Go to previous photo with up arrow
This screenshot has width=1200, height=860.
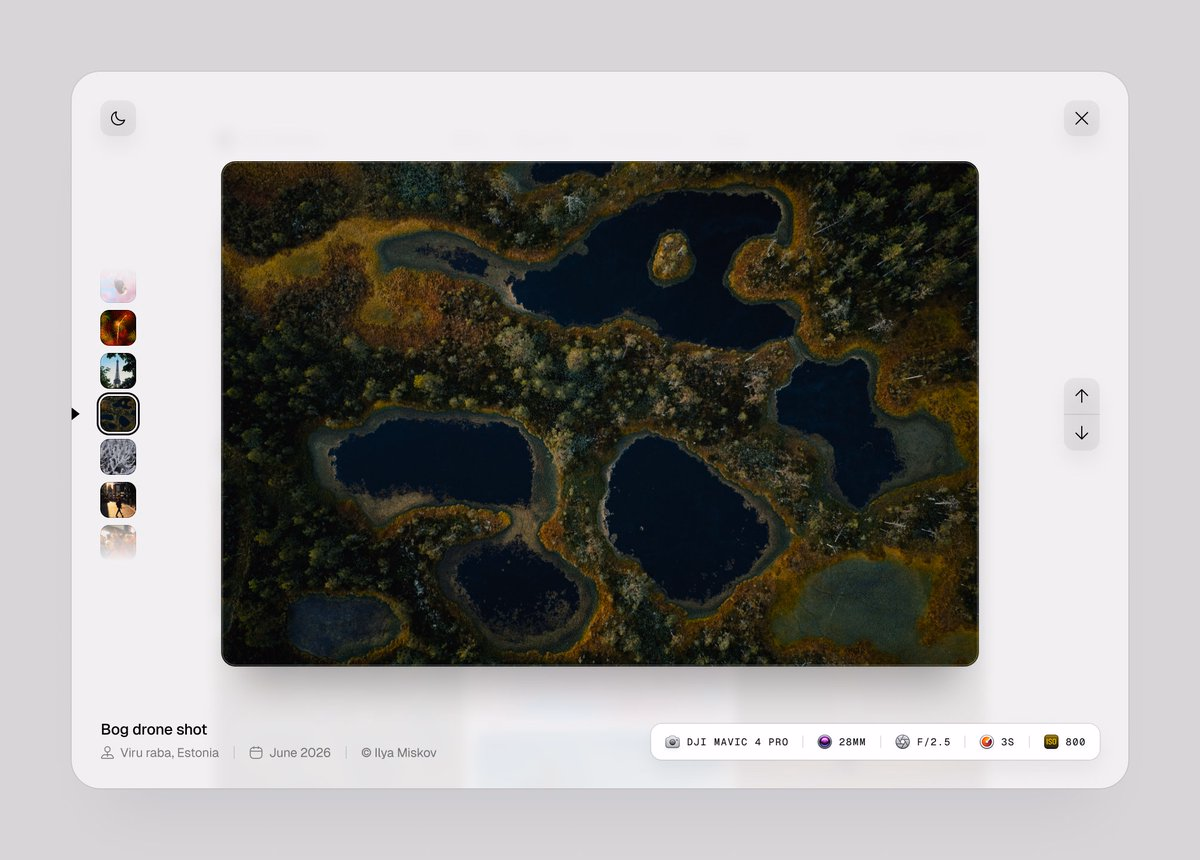[1081, 396]
